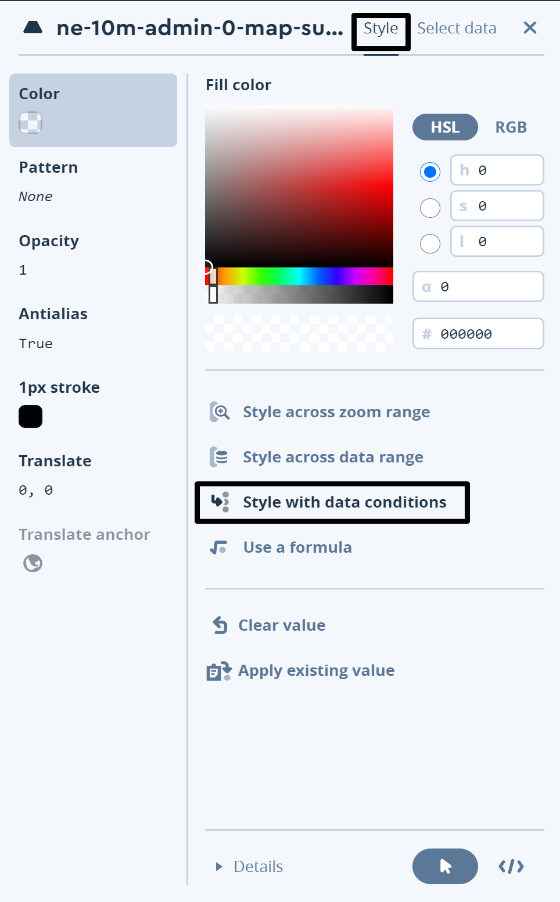Click the data conditions branching icon
This screenshot has height=902, width=560.
[x=219, y=502]
